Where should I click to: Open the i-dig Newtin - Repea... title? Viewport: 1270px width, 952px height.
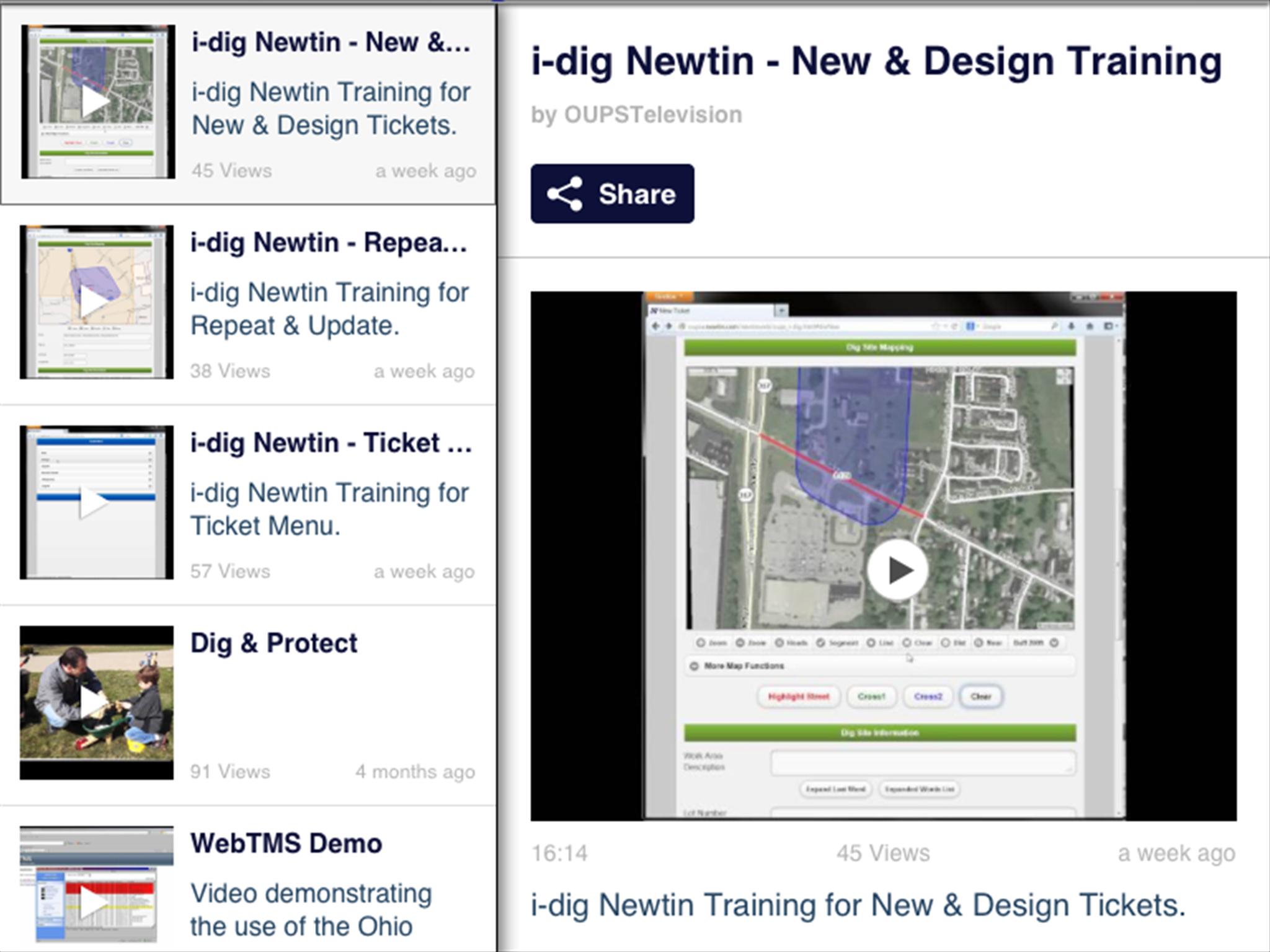[329, 242]
